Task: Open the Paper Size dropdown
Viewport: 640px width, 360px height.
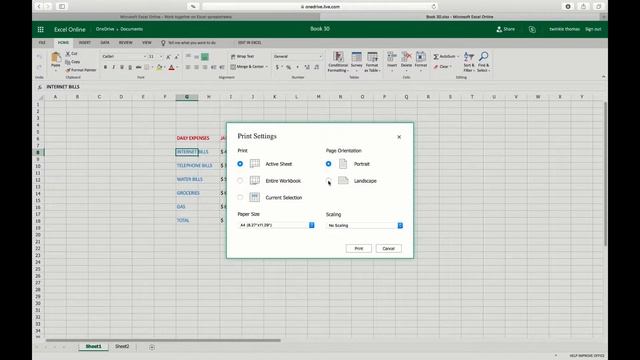Action: coord(276,225)
